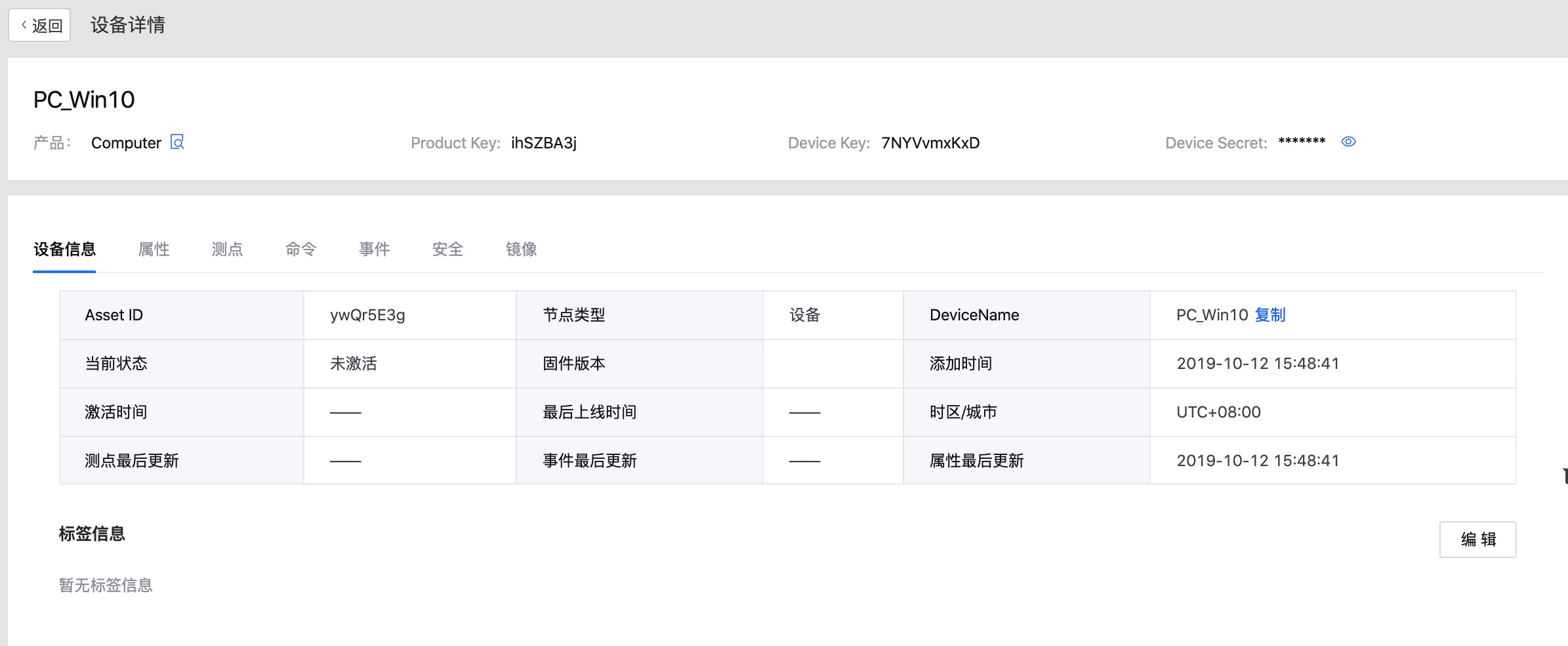Viewport: 1568px width, 646px height.
Task: Click the Asset ID value ywQr5E3g
Action: pos(367,315)
